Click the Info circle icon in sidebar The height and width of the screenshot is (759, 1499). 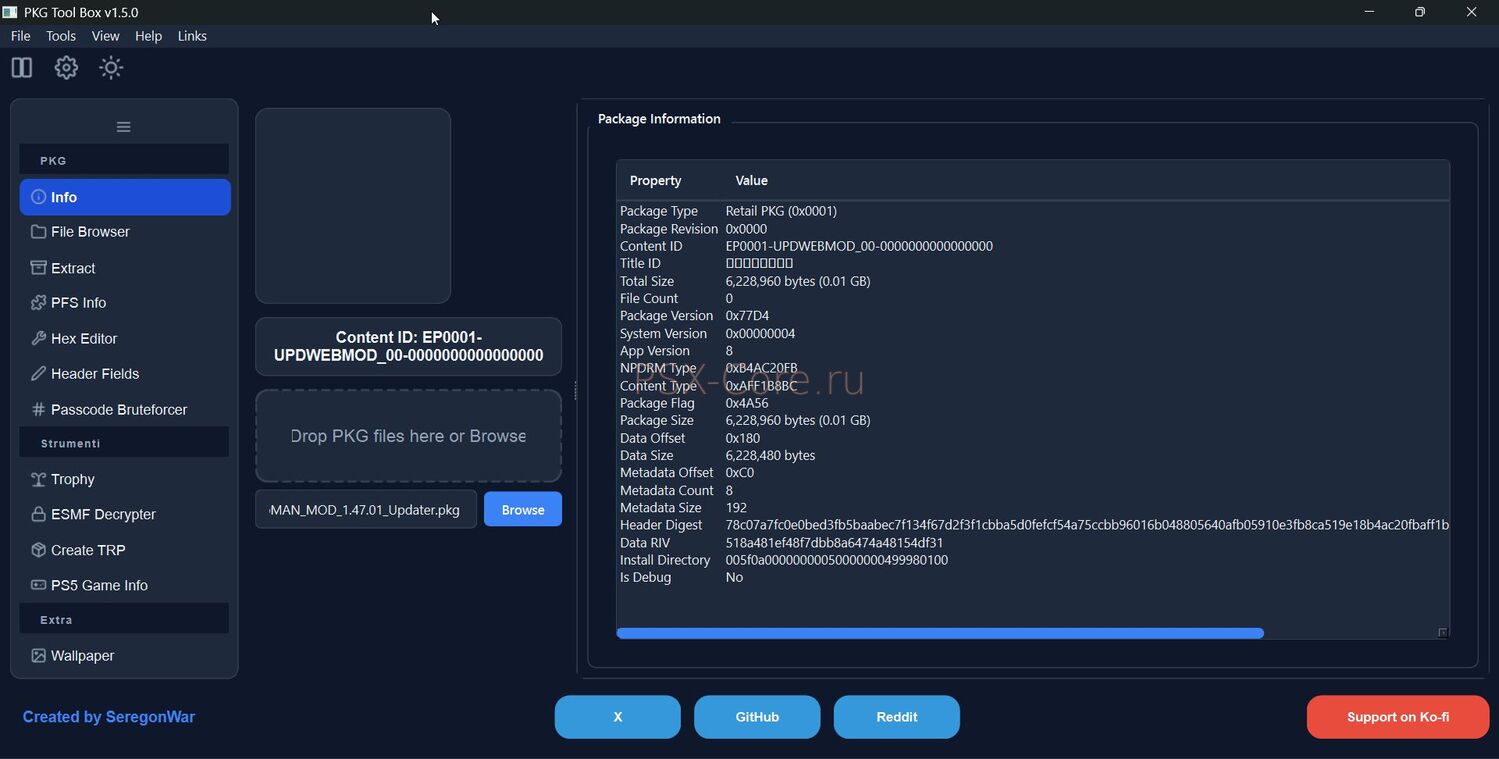pyautogui.click(x=38, y=197)
